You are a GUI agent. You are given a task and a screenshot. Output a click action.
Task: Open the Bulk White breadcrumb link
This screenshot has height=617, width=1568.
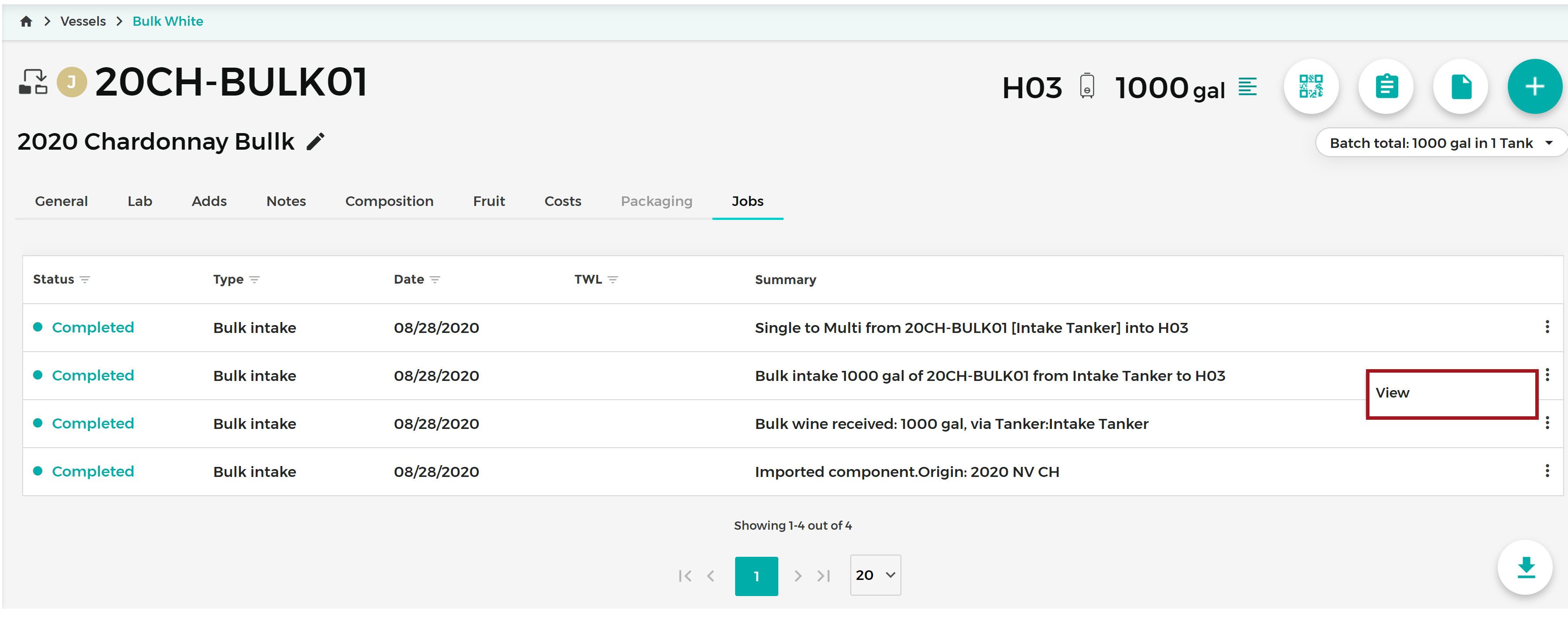pos(168,21)
